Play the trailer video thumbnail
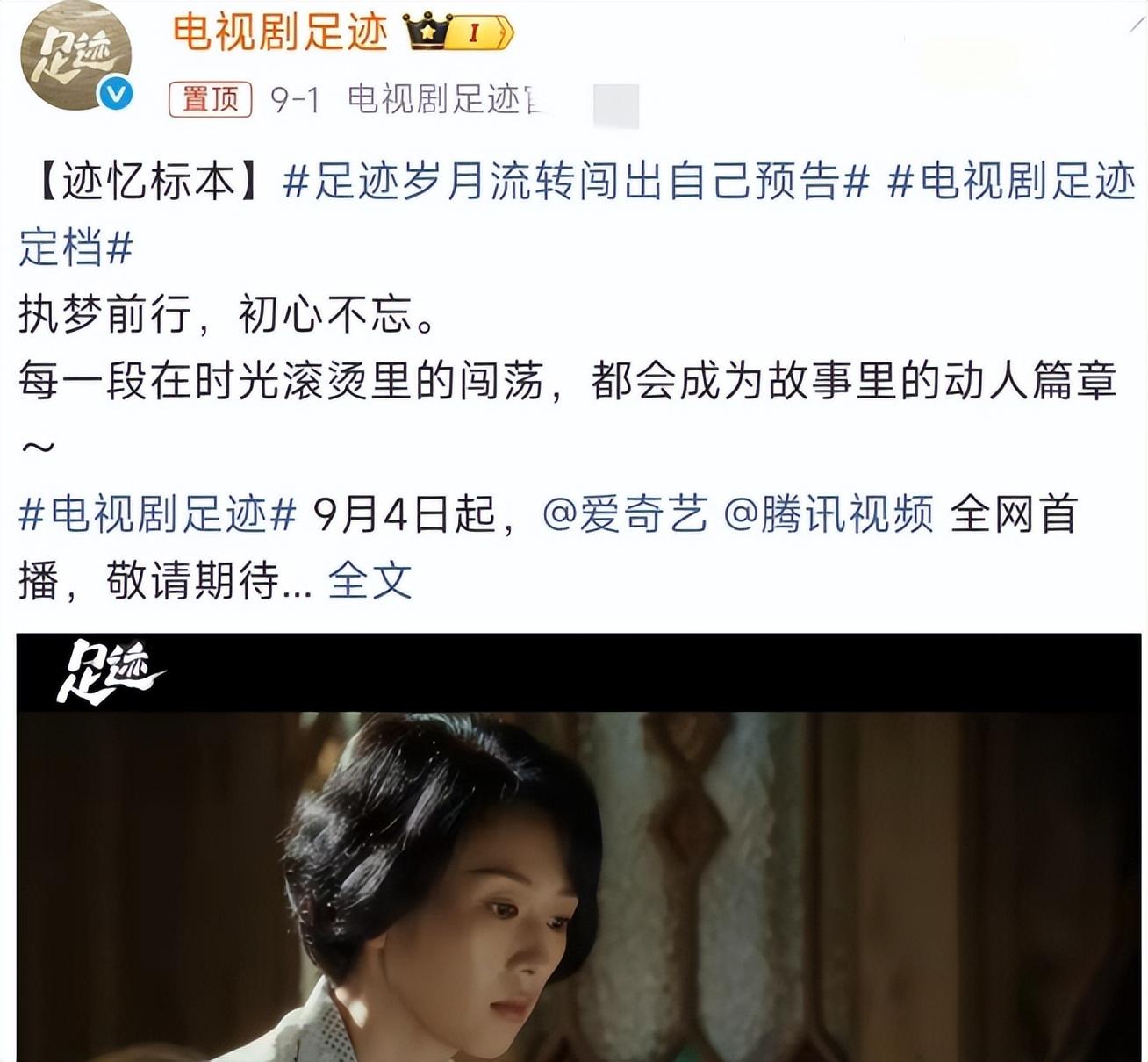The height and width of the screenshot is (1062, 1148). tap(579, 847)
